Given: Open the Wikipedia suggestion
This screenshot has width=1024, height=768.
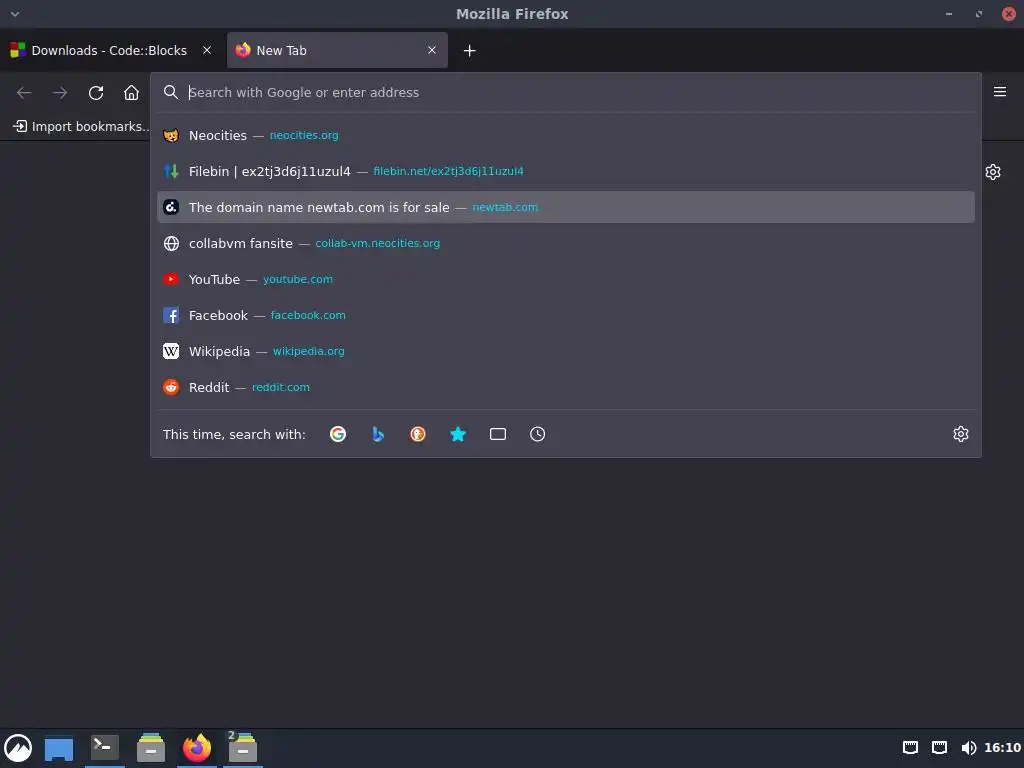Looking at the screenshot, I should point(566,351).
